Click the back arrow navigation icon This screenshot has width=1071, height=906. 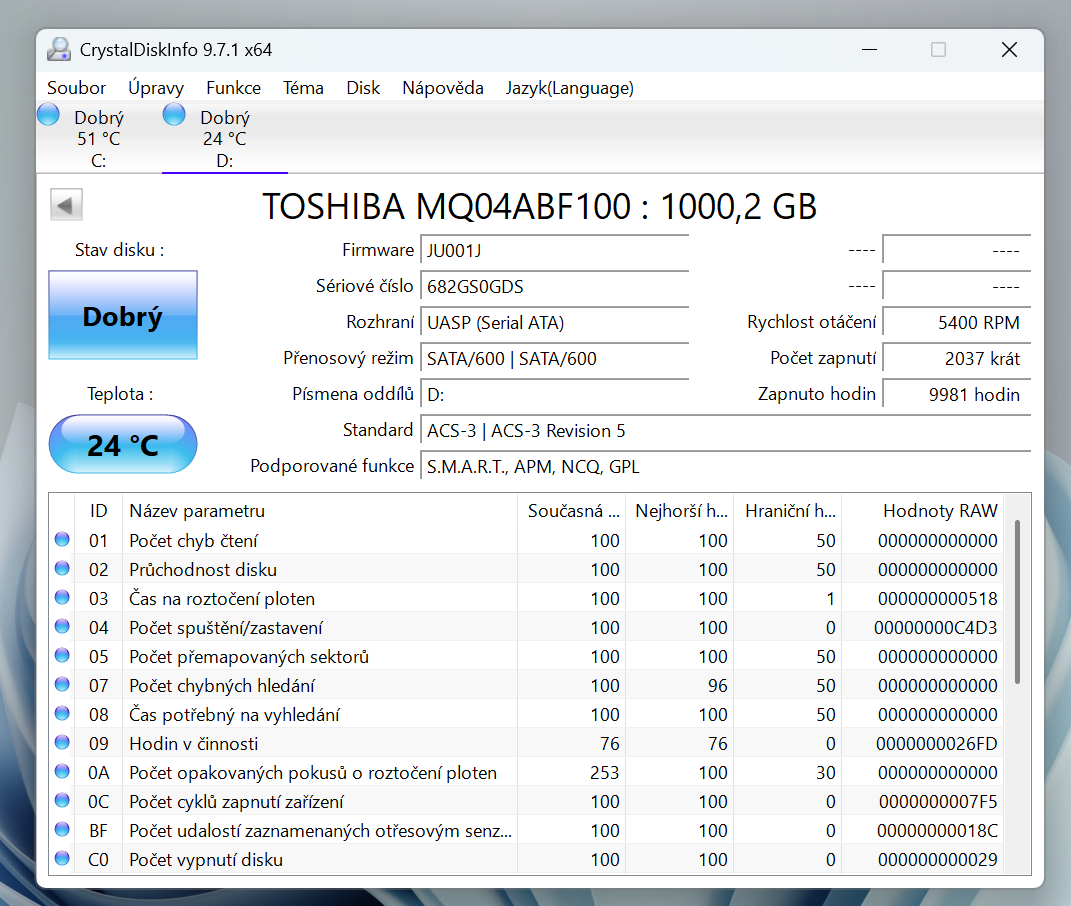coord(65,204)
